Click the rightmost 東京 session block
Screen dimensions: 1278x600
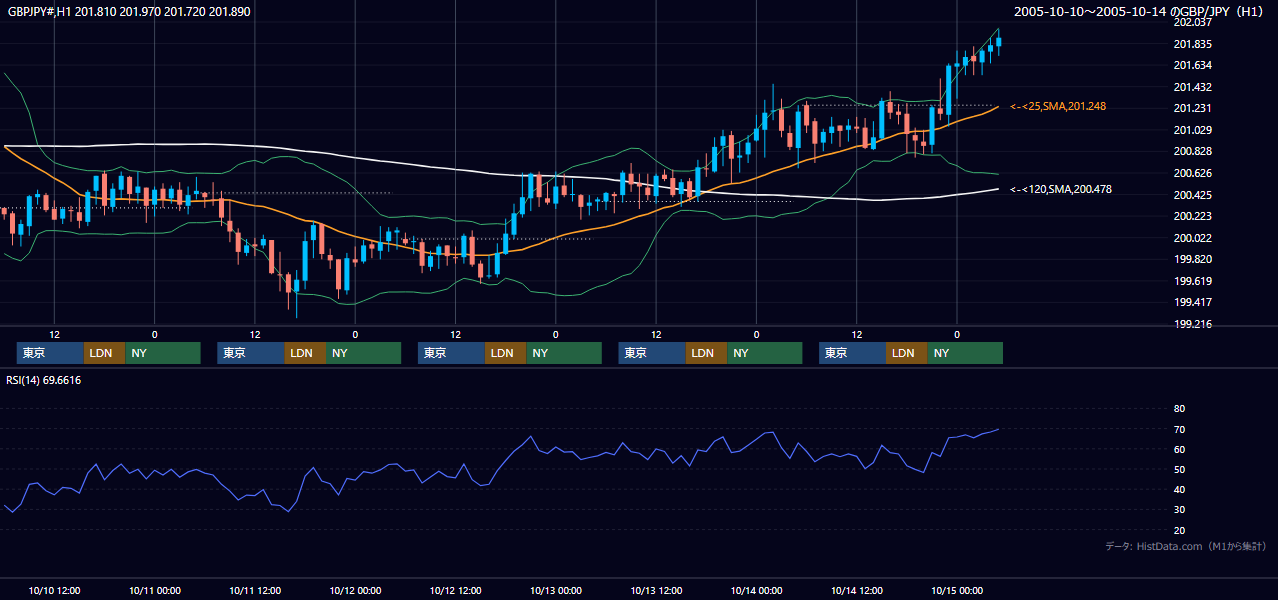(852, 353)
